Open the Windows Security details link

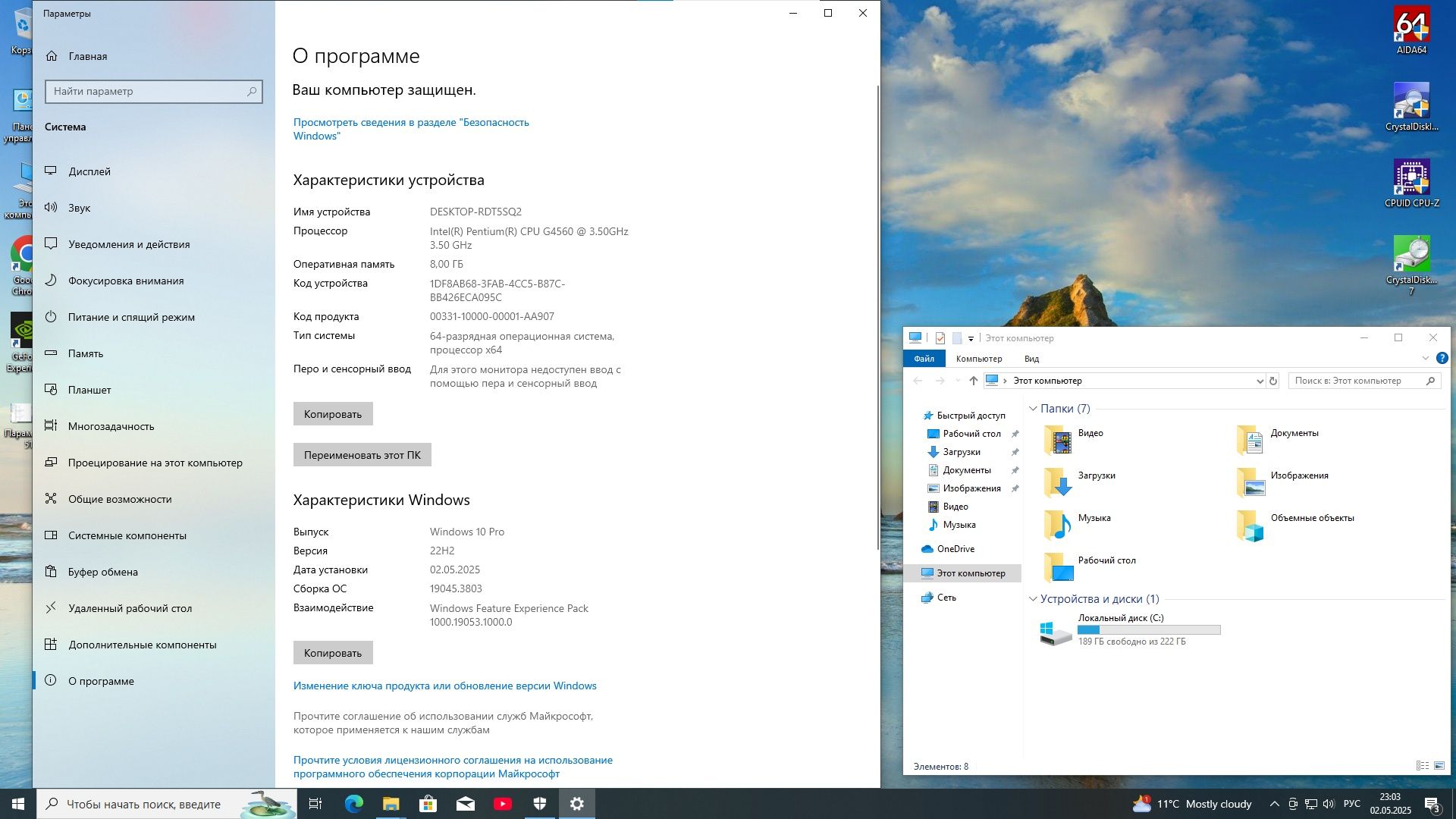click(411, 129)
